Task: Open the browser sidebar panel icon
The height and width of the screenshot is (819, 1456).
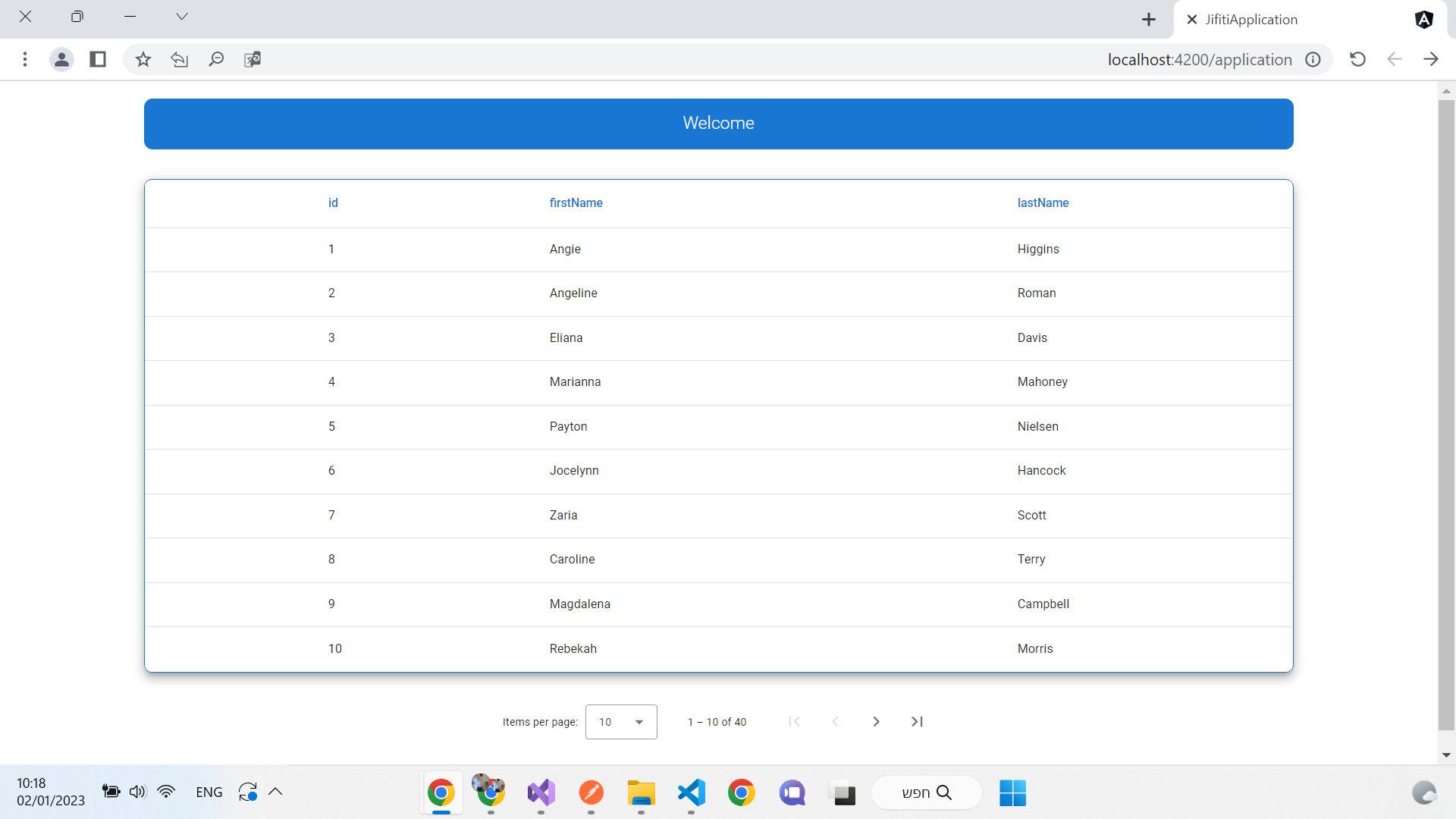Action: (x=97, y=59)
